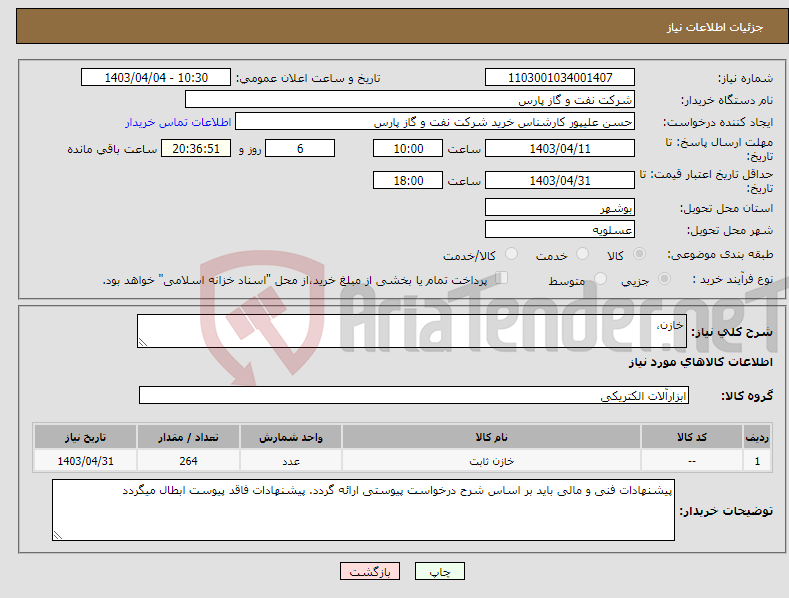Select the کالا radio button
Screen dimensions: 789x598
pyautogui.click(x=639, y=254)
